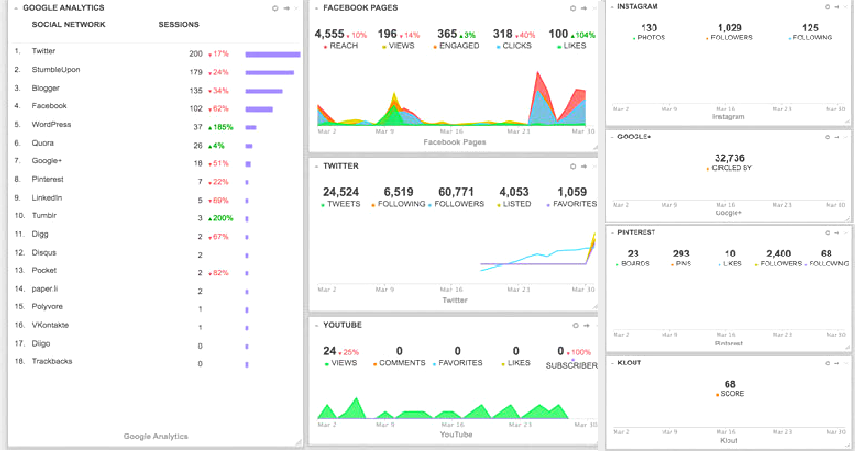Collapse the Google Analytics widget
The width and height of the screenshot is (855, 451).
coord(16,8)
